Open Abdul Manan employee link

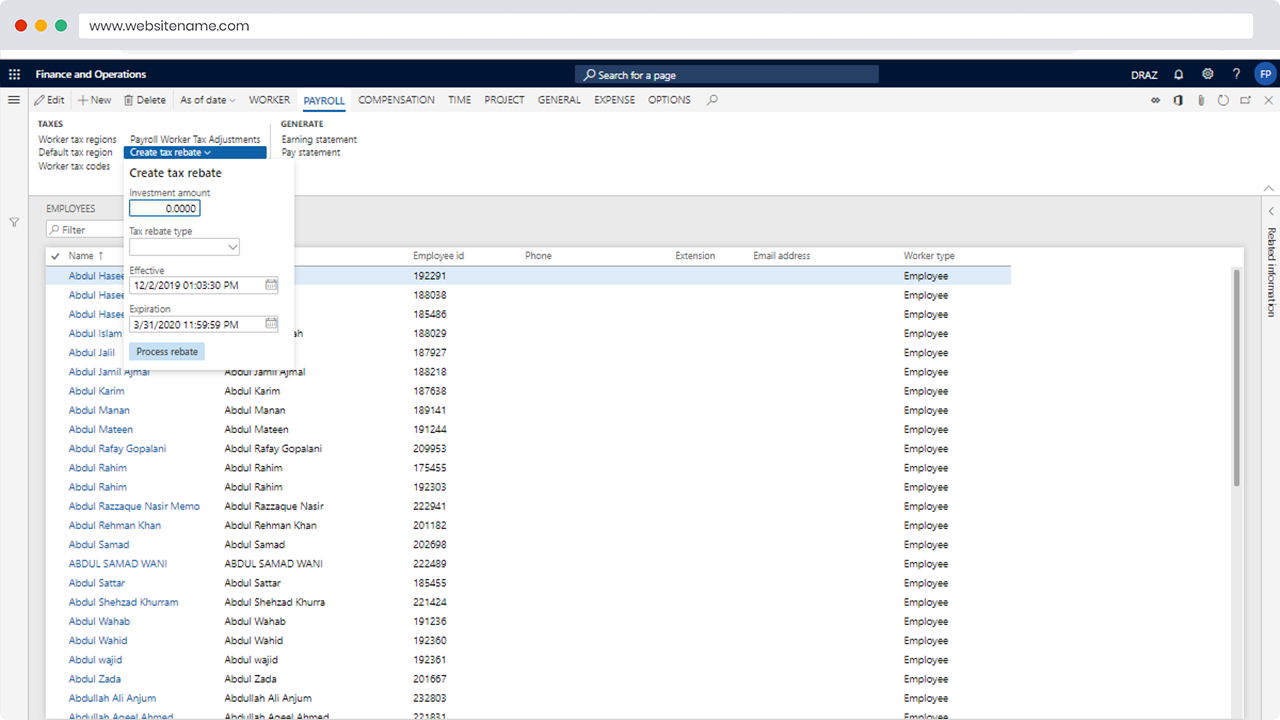[x=99, y=410]
